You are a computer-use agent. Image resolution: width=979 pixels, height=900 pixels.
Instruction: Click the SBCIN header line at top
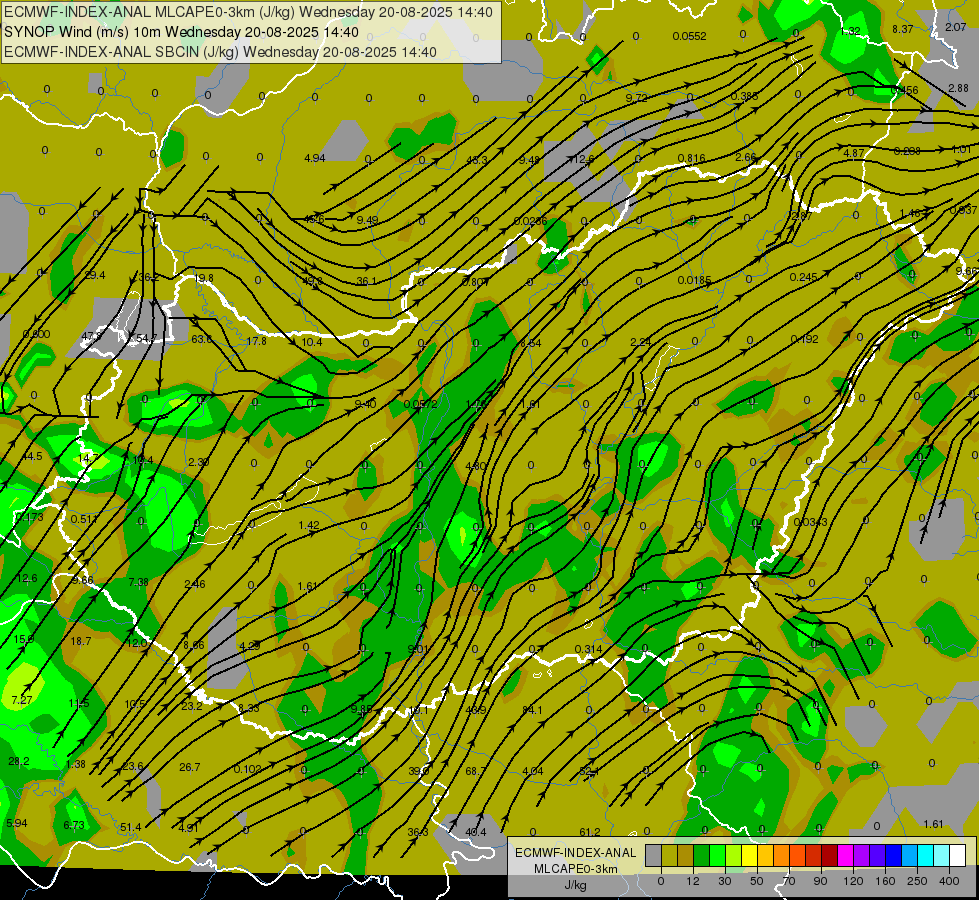(x=220, y=52)
